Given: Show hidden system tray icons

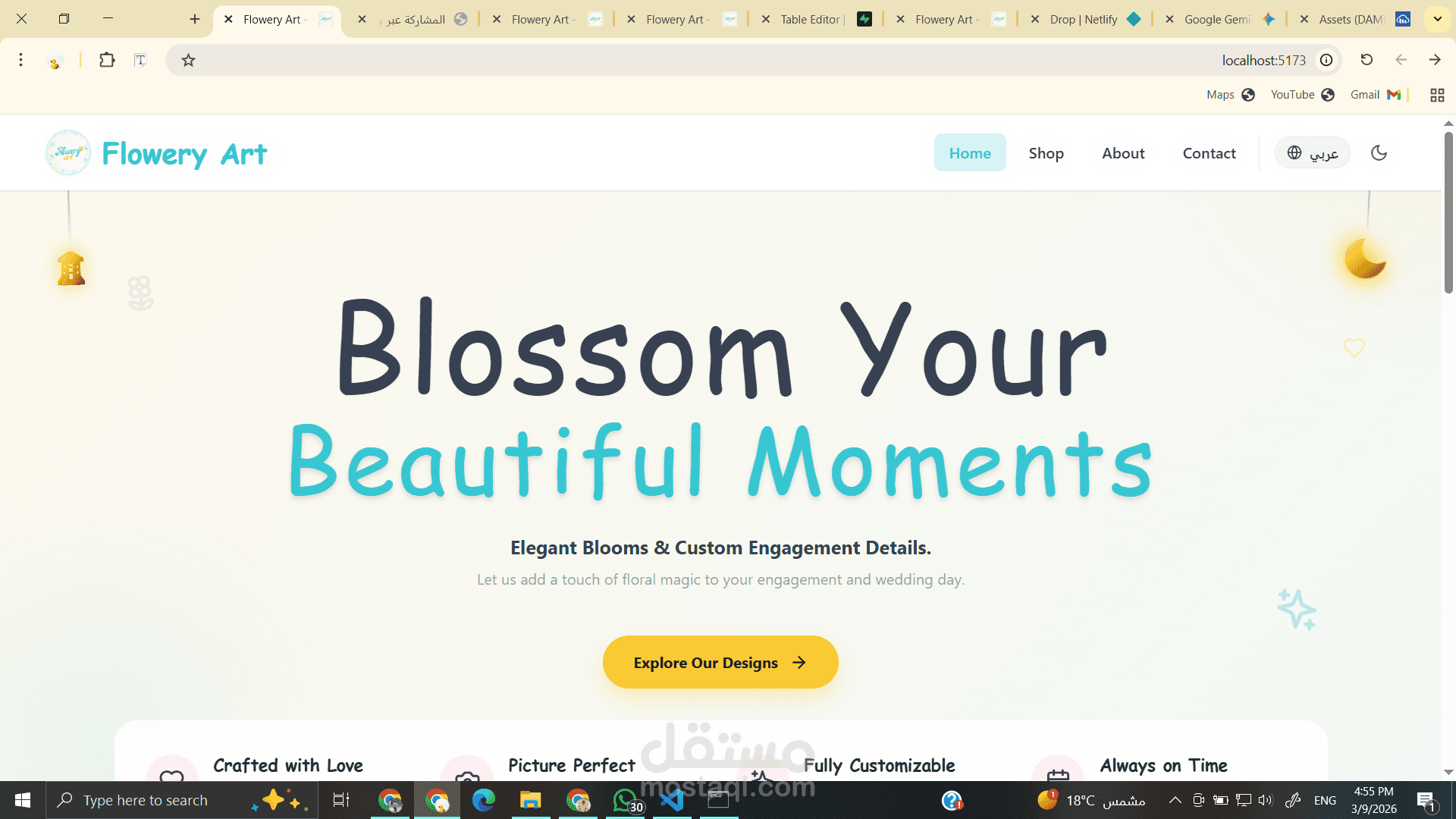Looking at the screenshot, I should [1175, 800].
